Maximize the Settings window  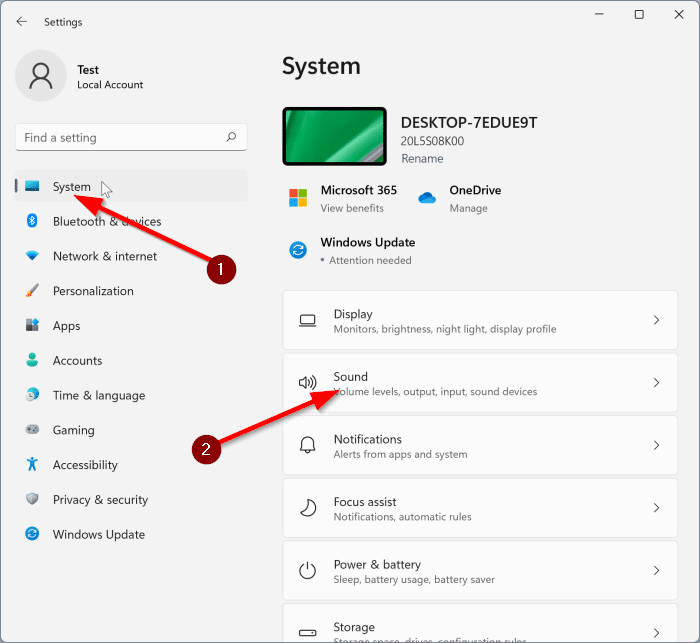(x=639, y=14)
